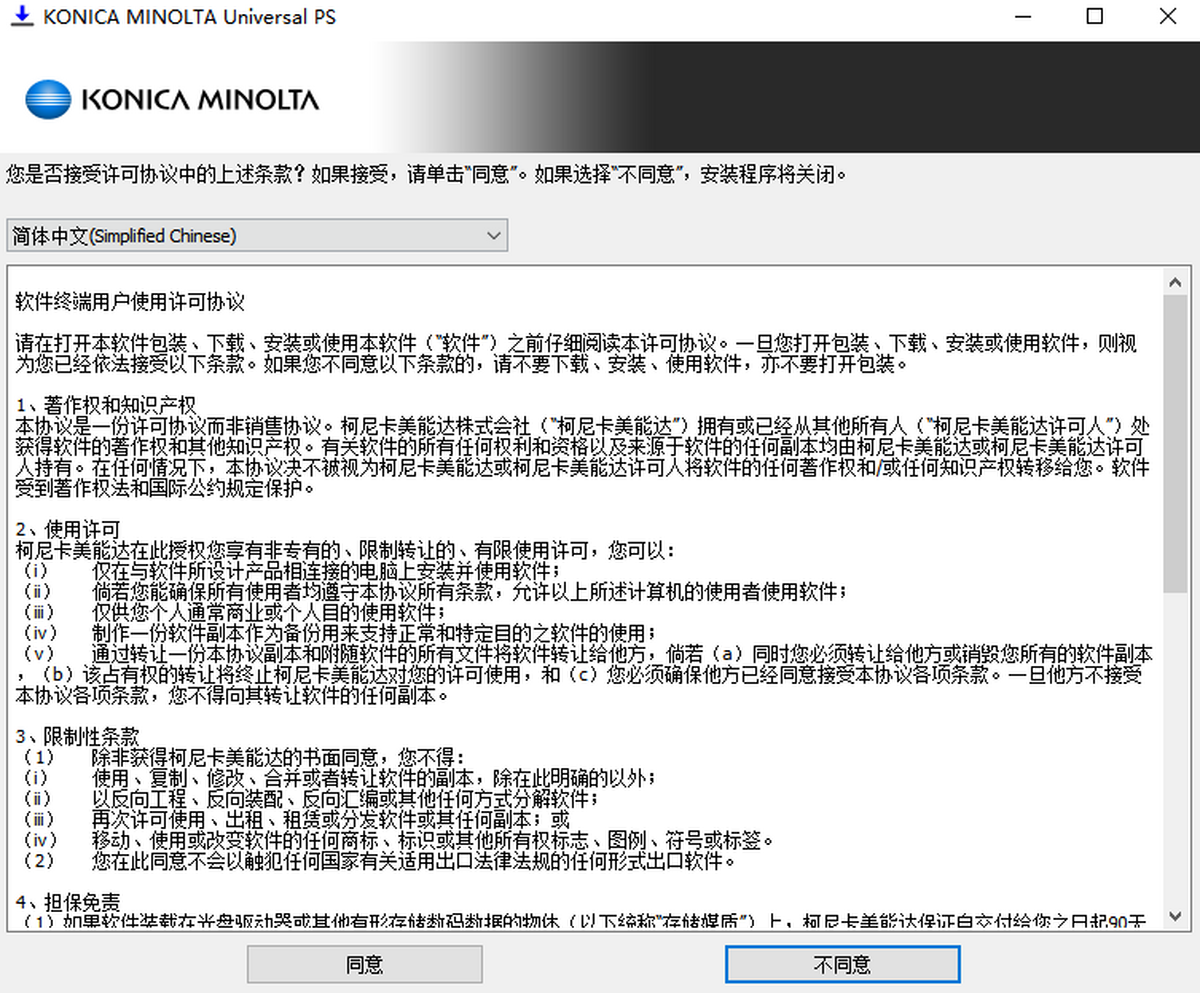Maximize the installer window

(1096, 17)
